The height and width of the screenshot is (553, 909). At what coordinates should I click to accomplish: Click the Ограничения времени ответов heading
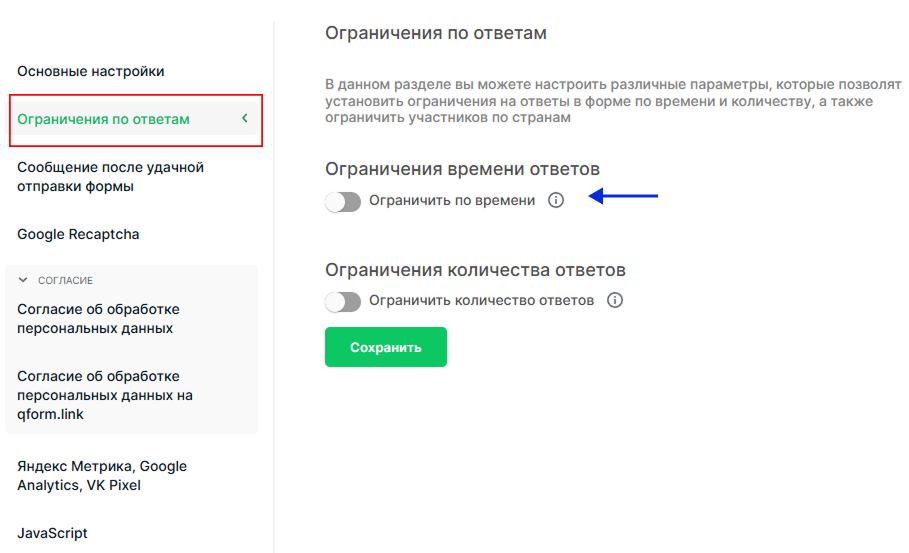point(462,169)
